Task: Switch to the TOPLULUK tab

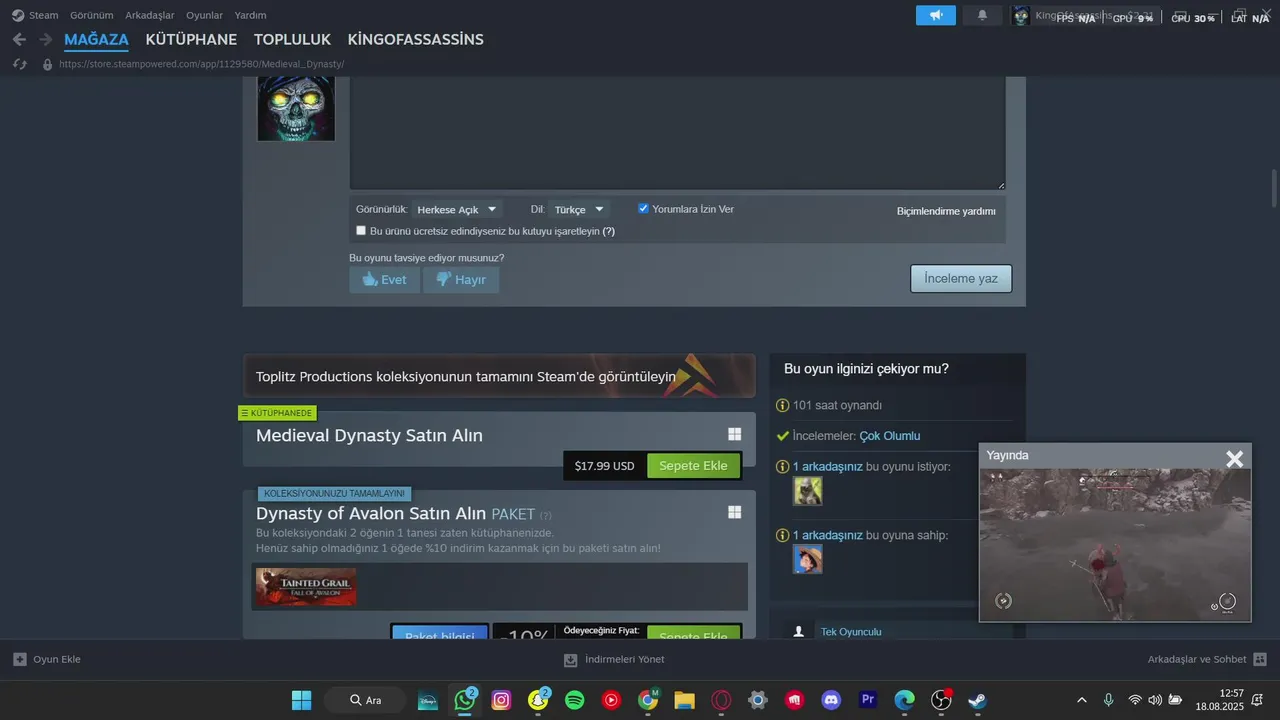Action: tap(292, 39)
